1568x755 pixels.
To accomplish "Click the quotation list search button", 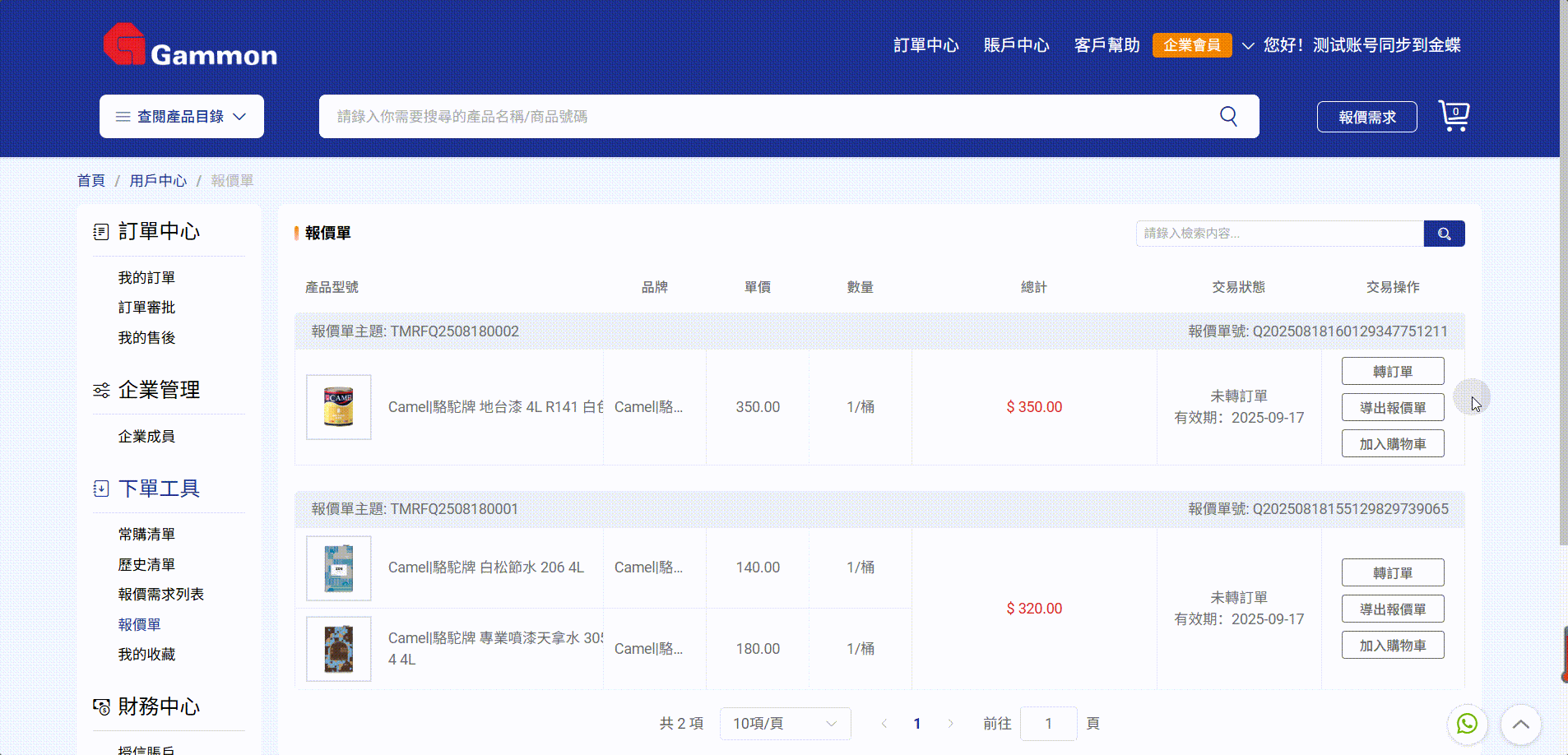I will [x=1444, y=234].
